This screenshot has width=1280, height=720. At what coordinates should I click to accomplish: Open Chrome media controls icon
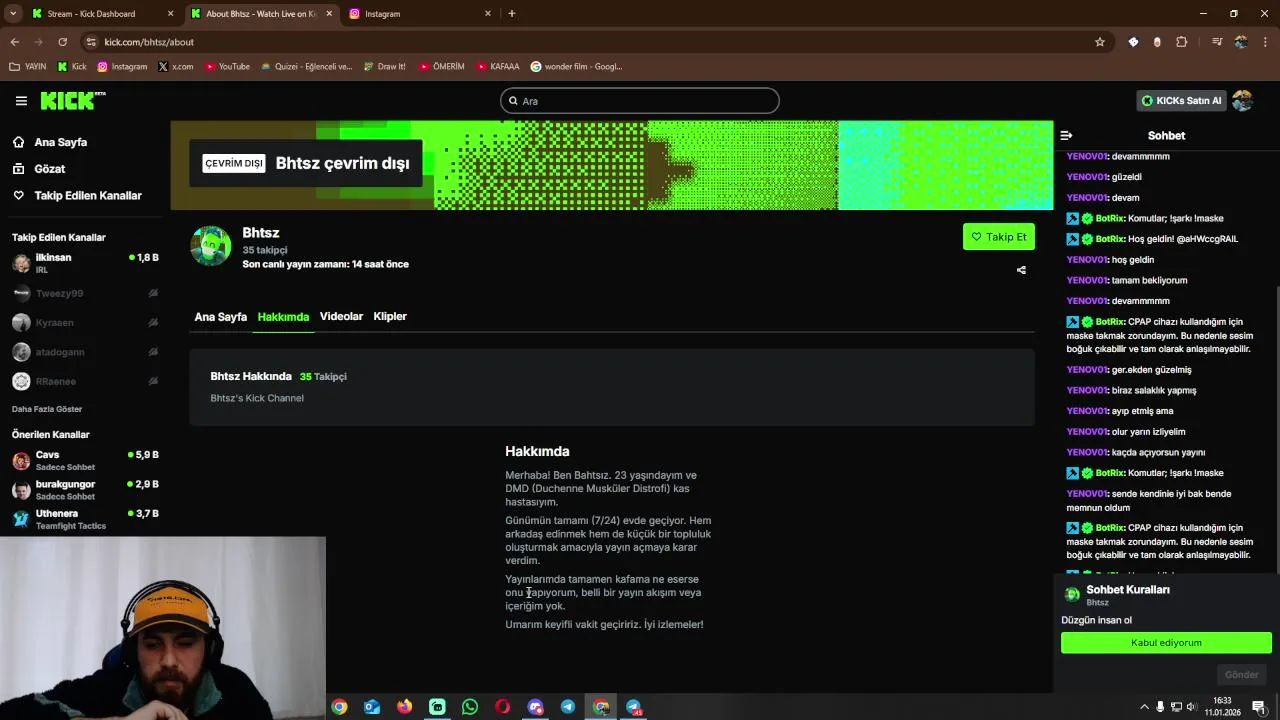coord(1217,42)
